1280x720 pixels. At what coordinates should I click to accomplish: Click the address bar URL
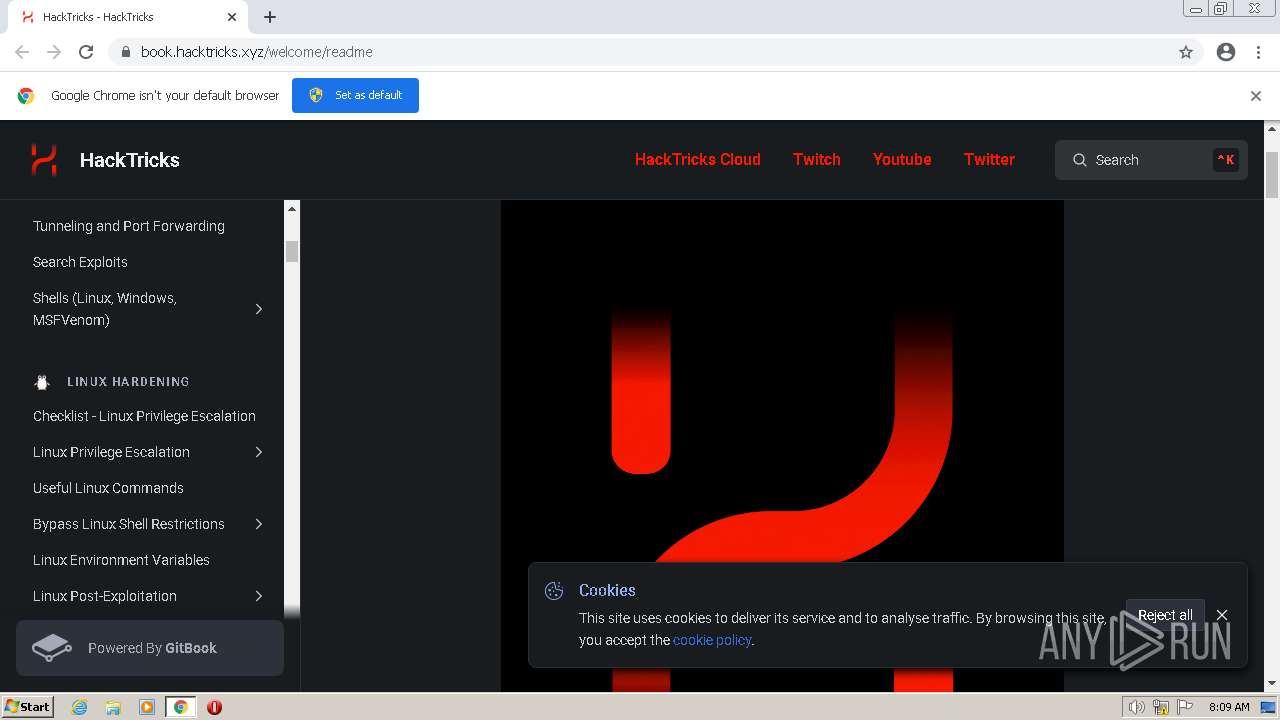coord(257,52)
